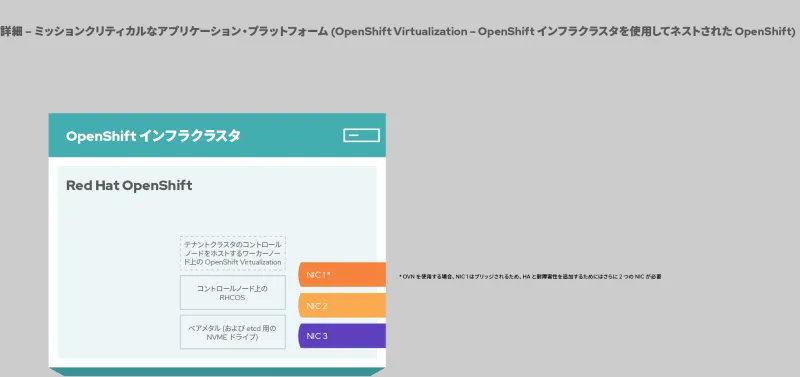Select the purple NIC 3 block
Screen dimensions: 800x377
click(x=342, y=336)
